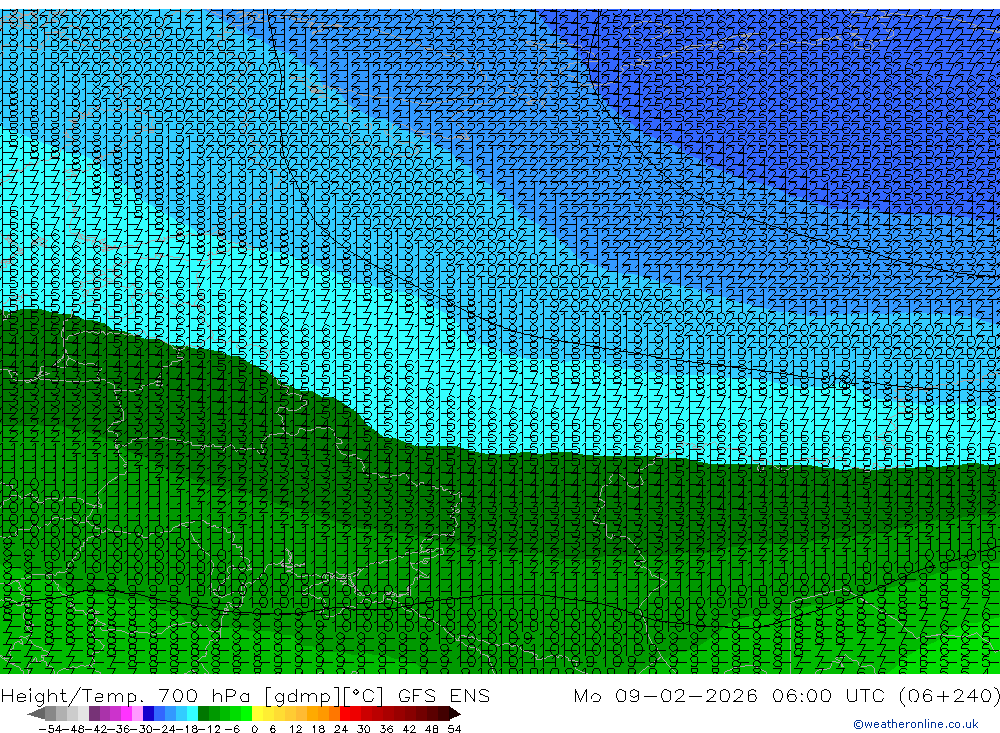The width and height of the screenshot is (1000, 733).
Task: Click the '(06+240)' forecast offset text
Action: 949,695
